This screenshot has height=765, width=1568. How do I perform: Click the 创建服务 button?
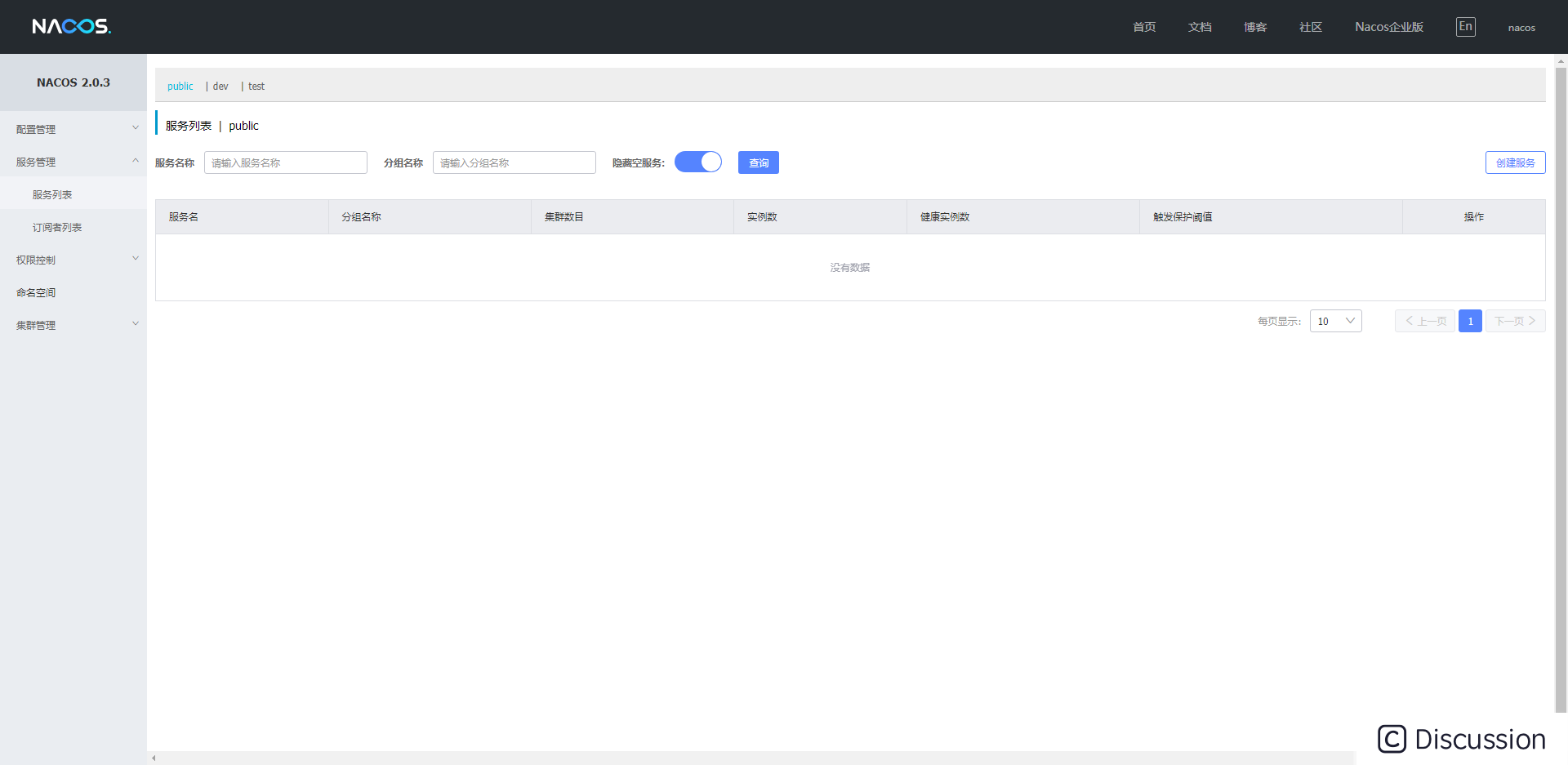1515,162
